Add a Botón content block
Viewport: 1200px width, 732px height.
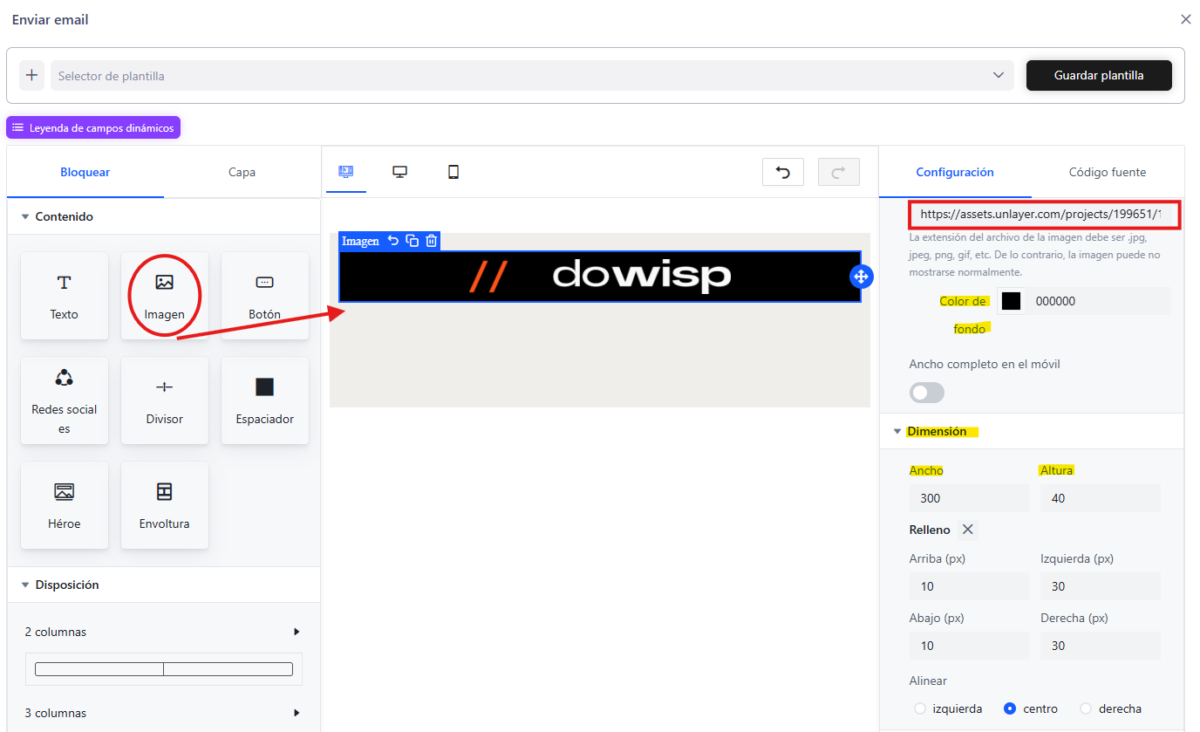(264, 295)
